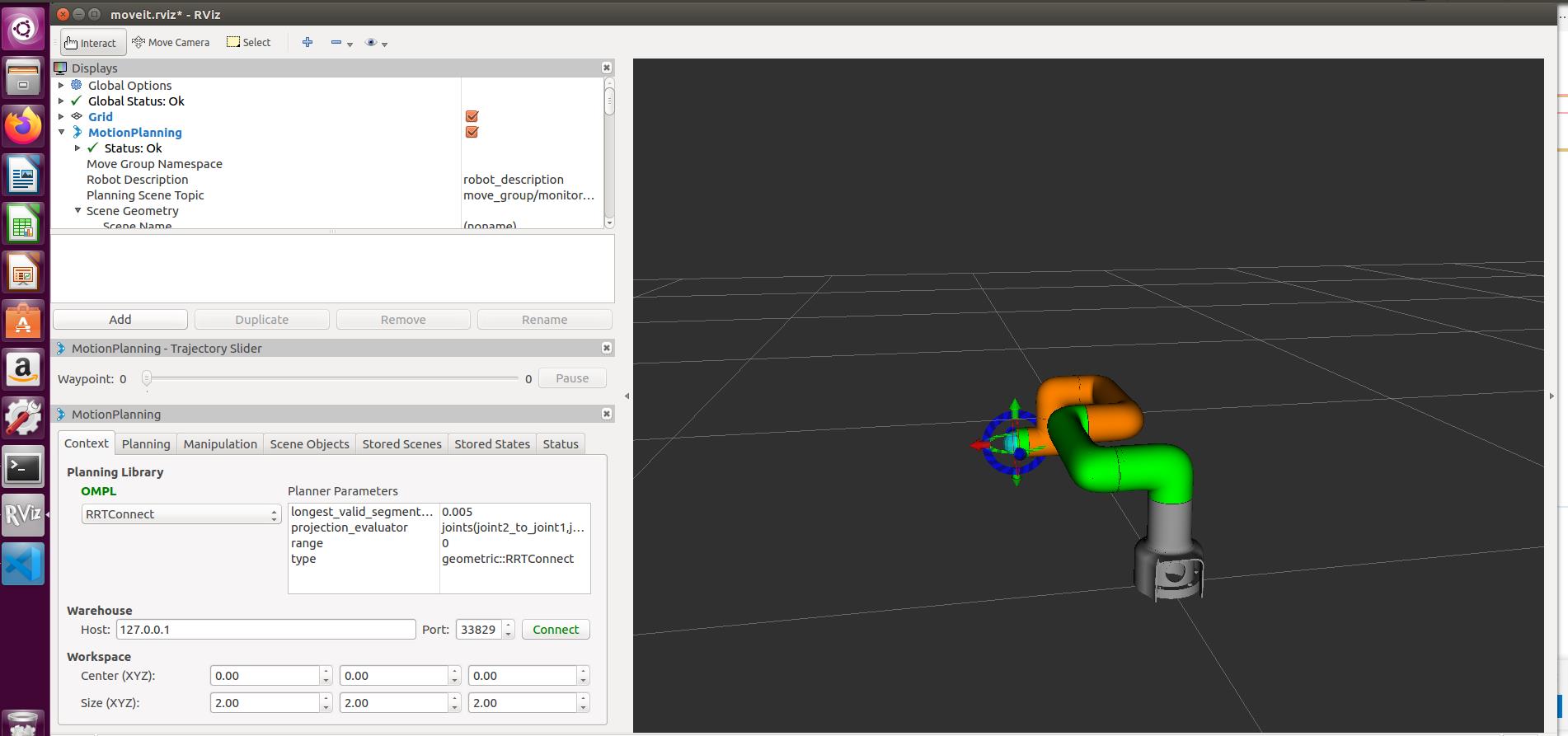Open the RRTConnect planner dropdown
The image size is (1568, 736).
coord(181,514)
